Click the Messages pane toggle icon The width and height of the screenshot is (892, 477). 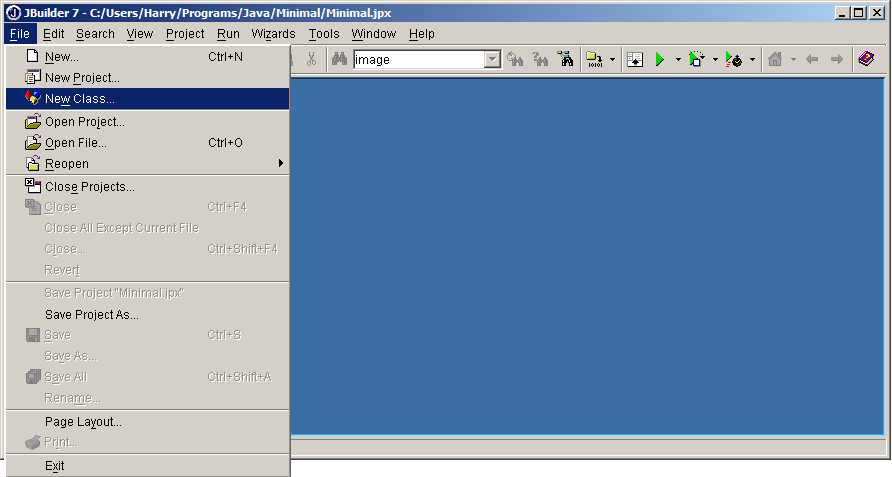pos(635,59)
